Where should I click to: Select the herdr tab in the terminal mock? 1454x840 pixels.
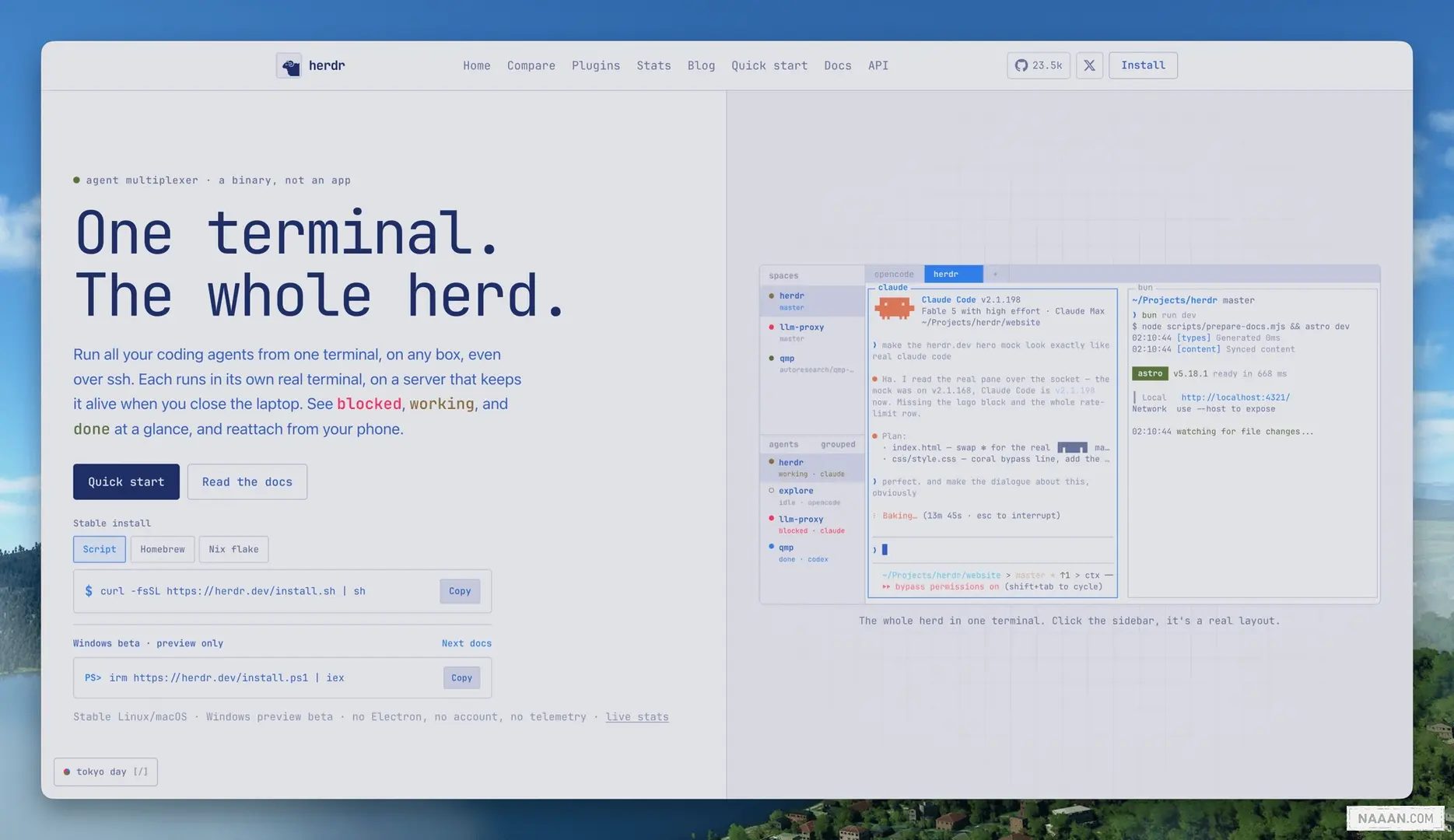pyautogui.click(x=953, y=274)
